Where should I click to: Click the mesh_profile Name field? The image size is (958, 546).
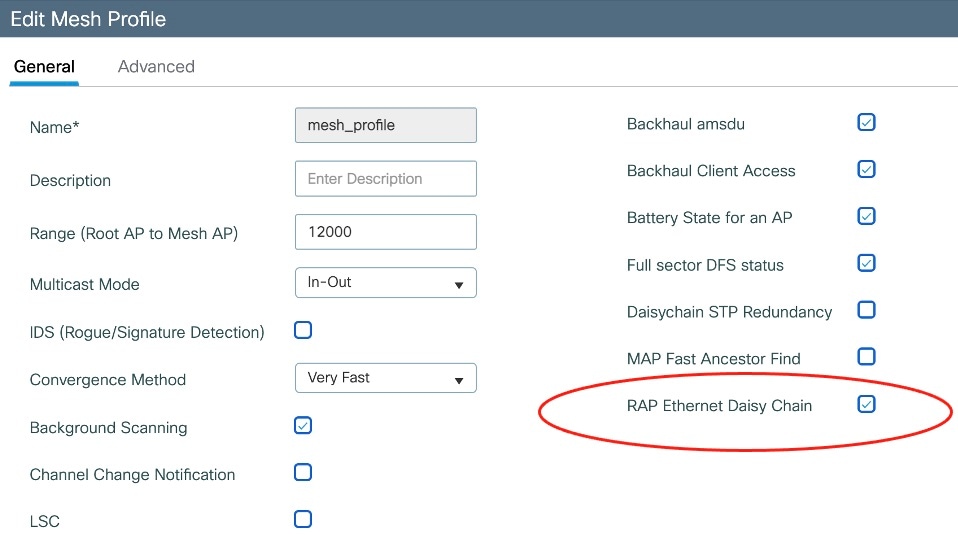386,125
